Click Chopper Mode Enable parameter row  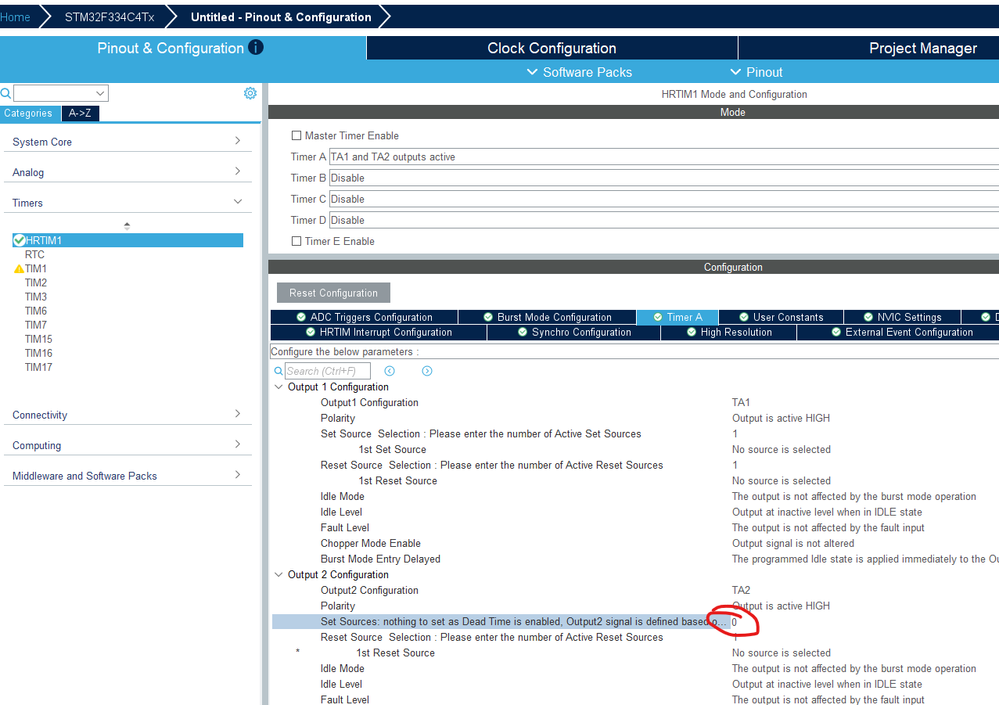635,543
